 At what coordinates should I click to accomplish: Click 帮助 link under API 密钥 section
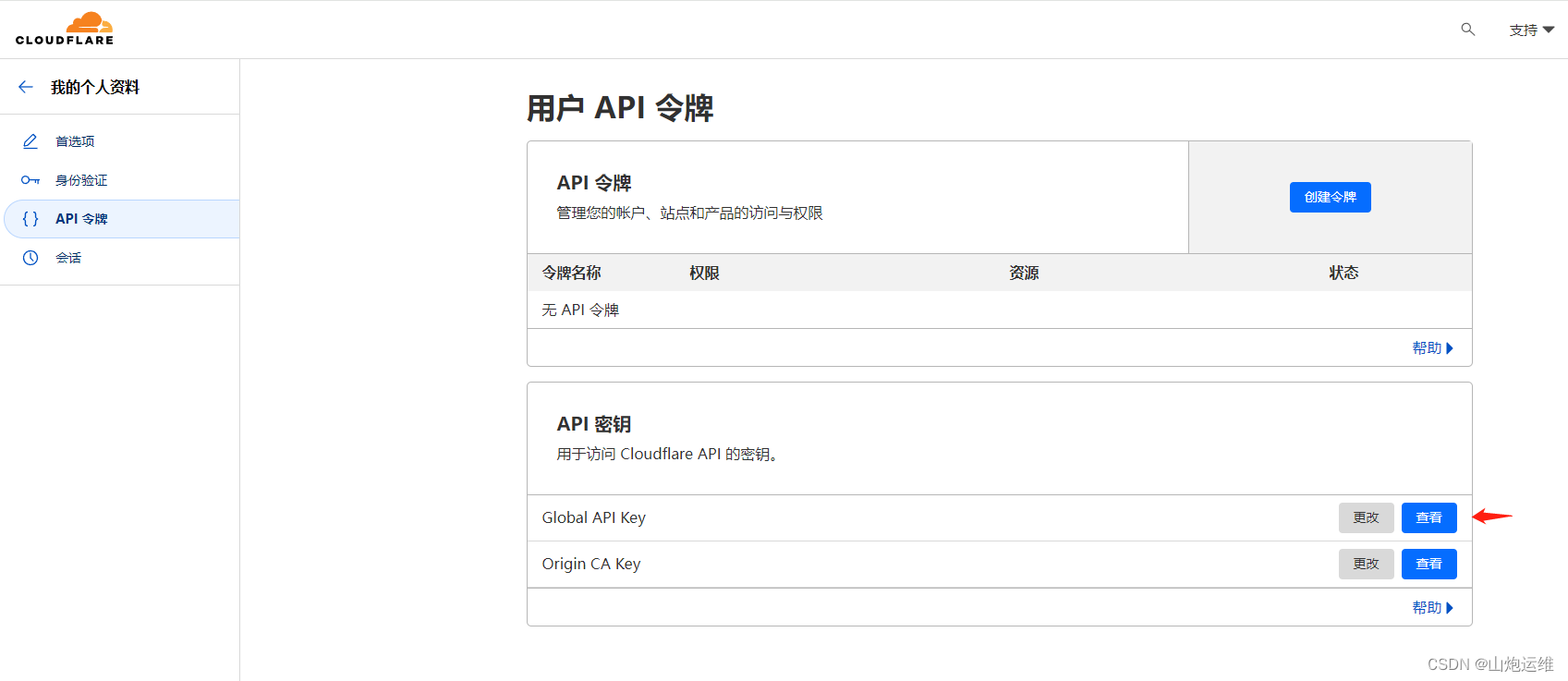pyautogui.click(x=1432, y=607)
